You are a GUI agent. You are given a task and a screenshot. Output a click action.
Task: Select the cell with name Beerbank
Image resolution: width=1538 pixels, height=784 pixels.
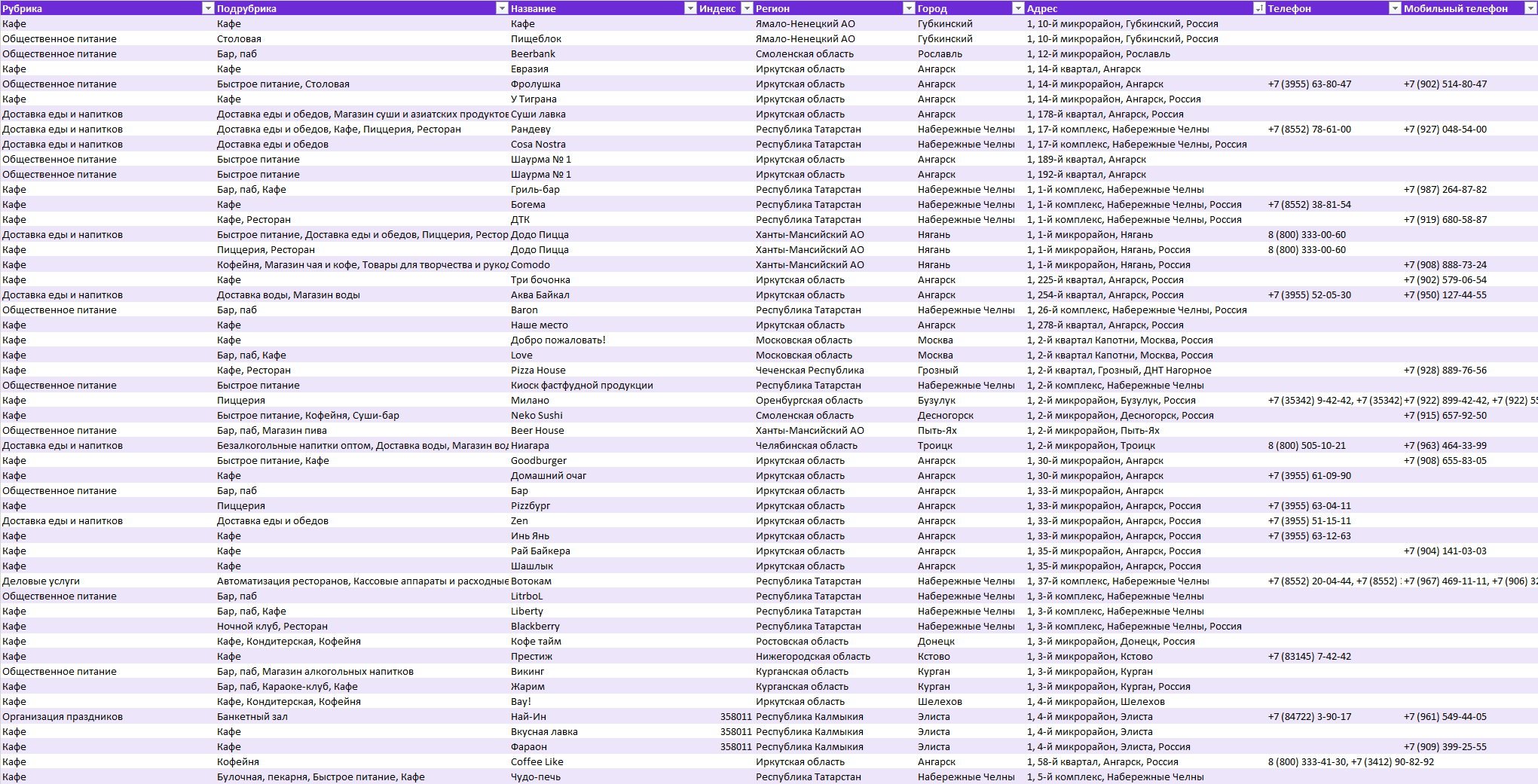point(603,53)
